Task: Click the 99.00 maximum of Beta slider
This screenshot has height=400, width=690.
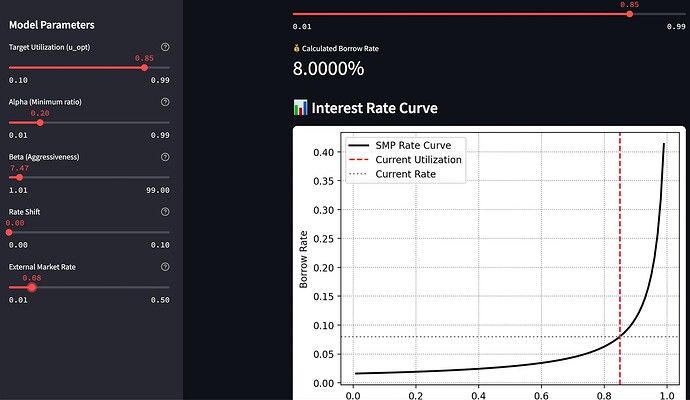Action: pos(158,190)
